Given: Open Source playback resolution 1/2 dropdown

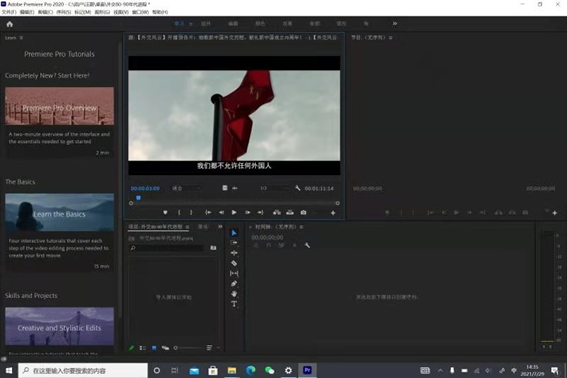Looking at the screenshot, I should 275,188.
